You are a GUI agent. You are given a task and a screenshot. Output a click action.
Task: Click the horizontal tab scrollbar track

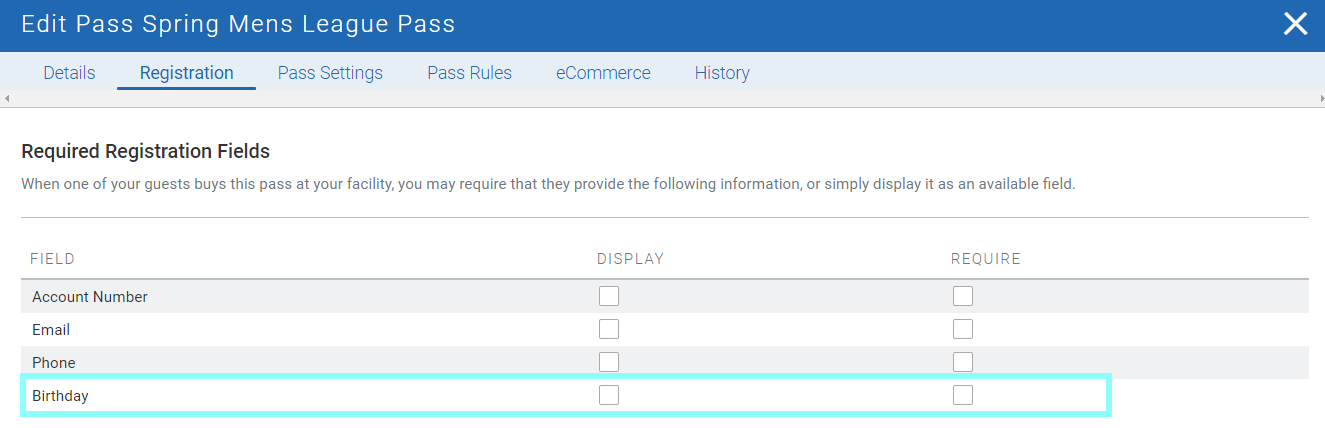662,99
